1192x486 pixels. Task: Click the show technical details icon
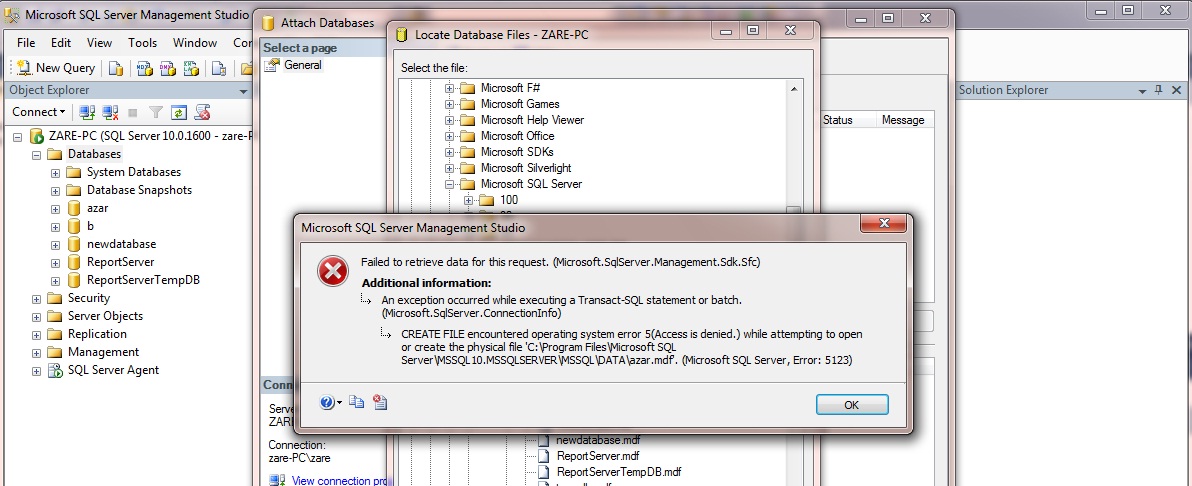pos(379,402)
